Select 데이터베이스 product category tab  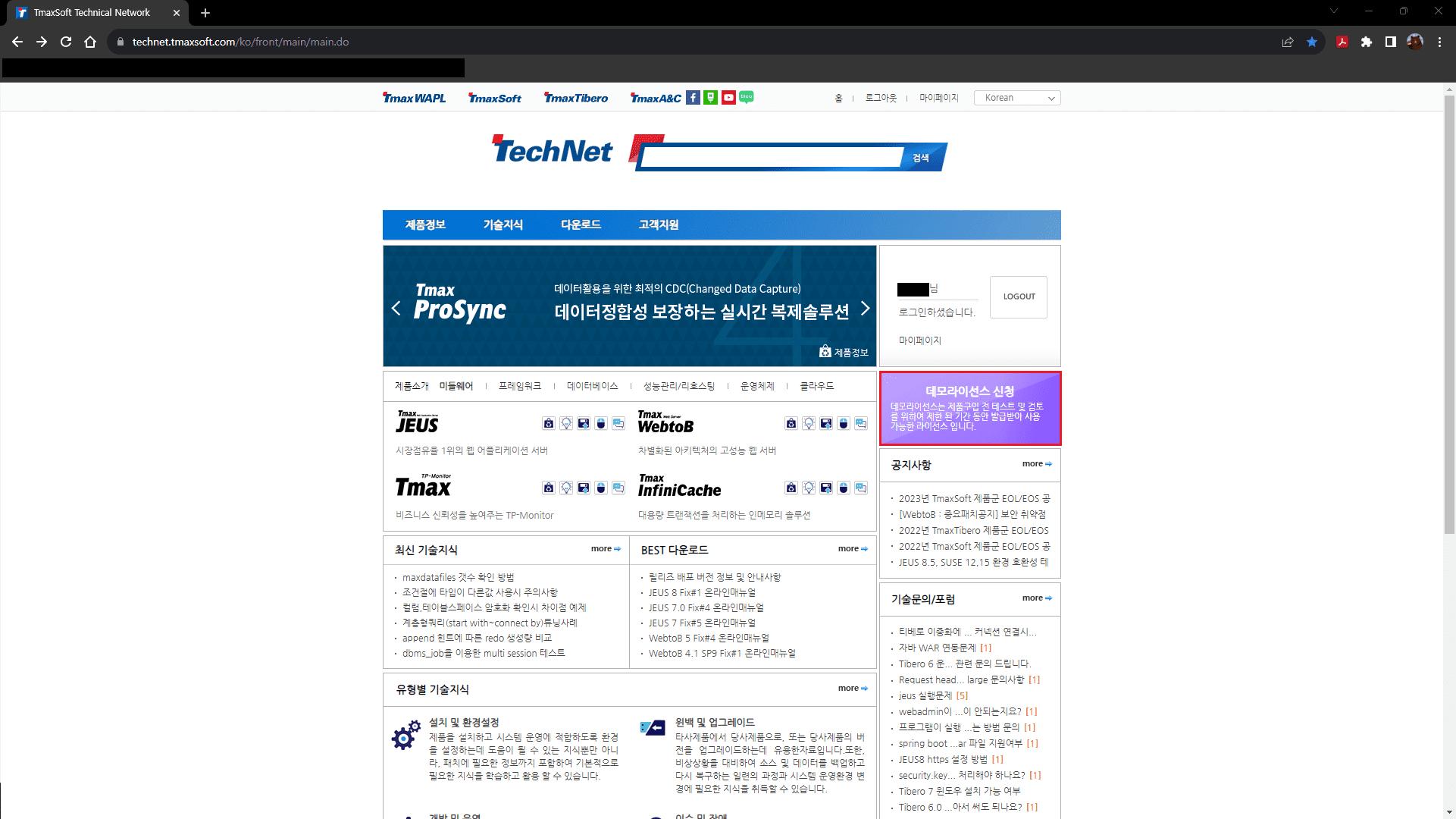click(x=592, y=386)
